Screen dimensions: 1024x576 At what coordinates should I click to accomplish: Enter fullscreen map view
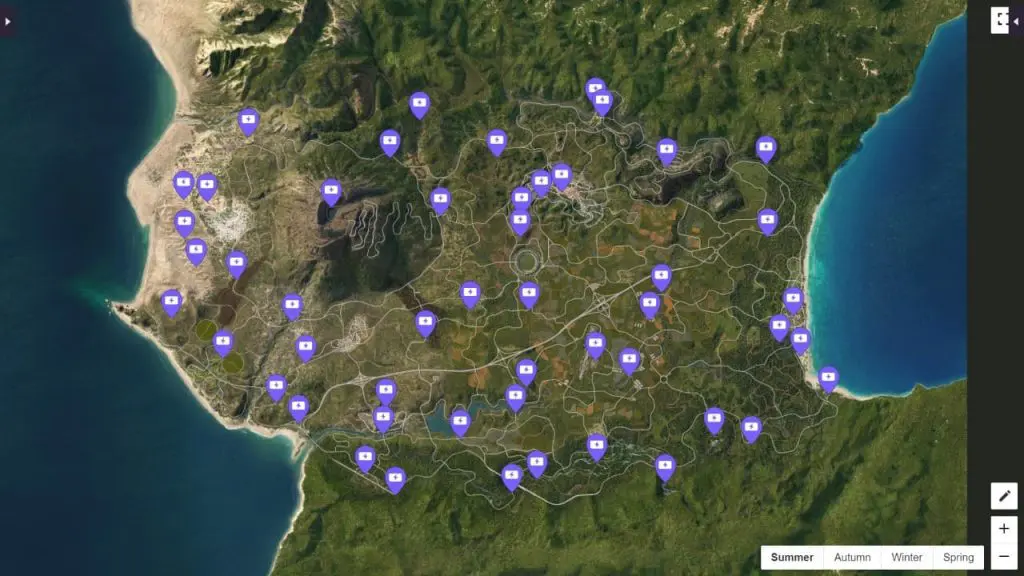pyautogui.click(x=1000, y=20)
